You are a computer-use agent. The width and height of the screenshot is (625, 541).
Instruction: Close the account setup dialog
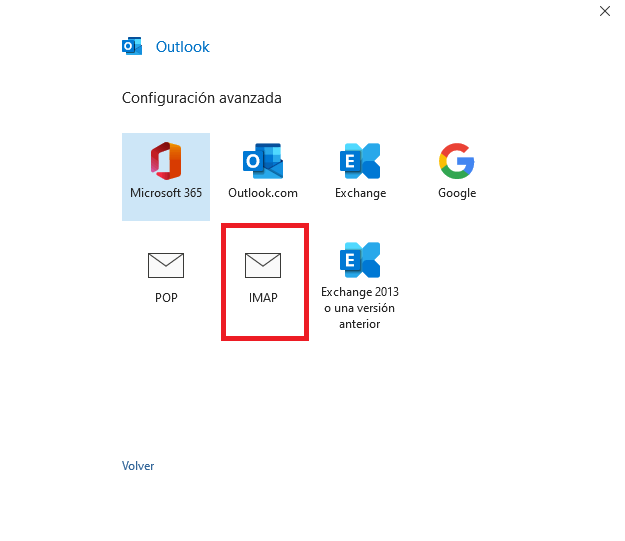coord(605,11)
